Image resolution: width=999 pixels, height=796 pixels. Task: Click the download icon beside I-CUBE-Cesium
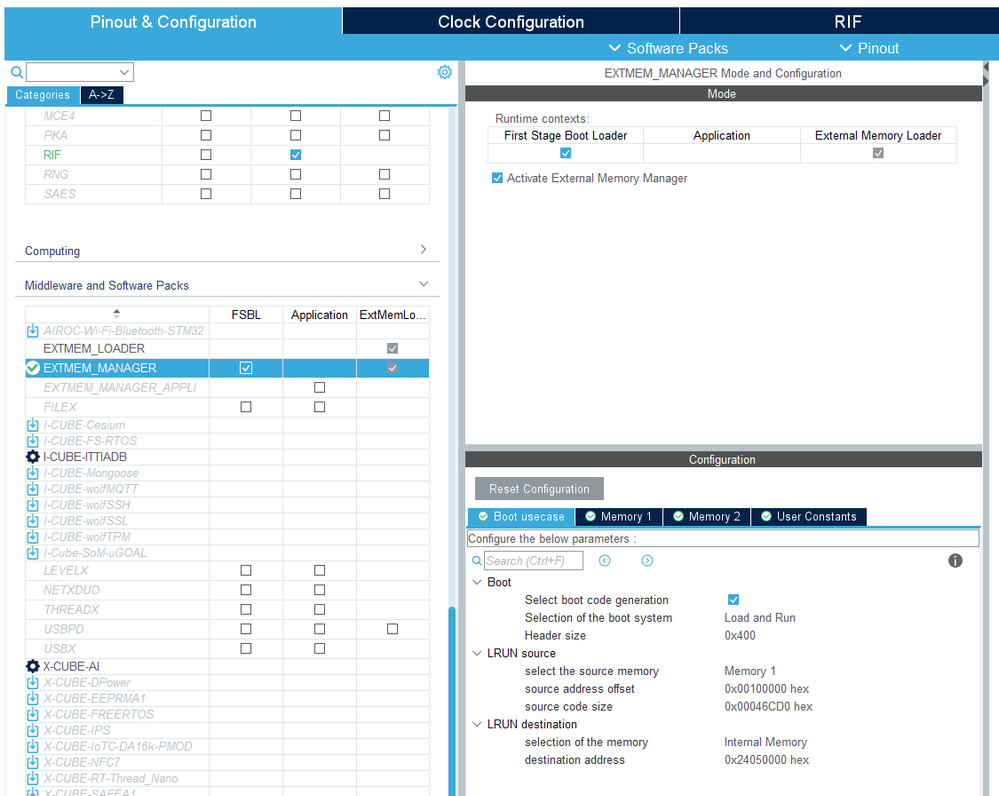32,425
